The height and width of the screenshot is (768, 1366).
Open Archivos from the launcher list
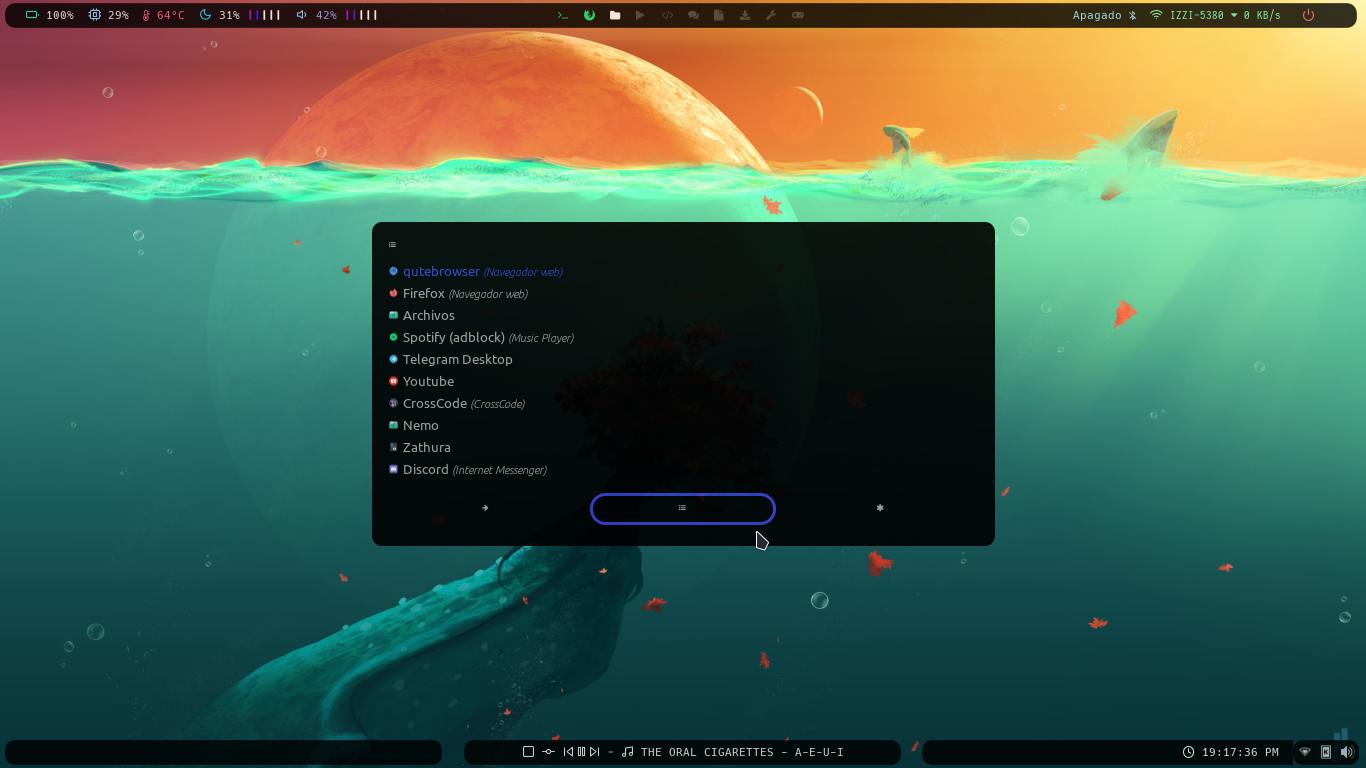pyautogui.click(x=683, y=315)
